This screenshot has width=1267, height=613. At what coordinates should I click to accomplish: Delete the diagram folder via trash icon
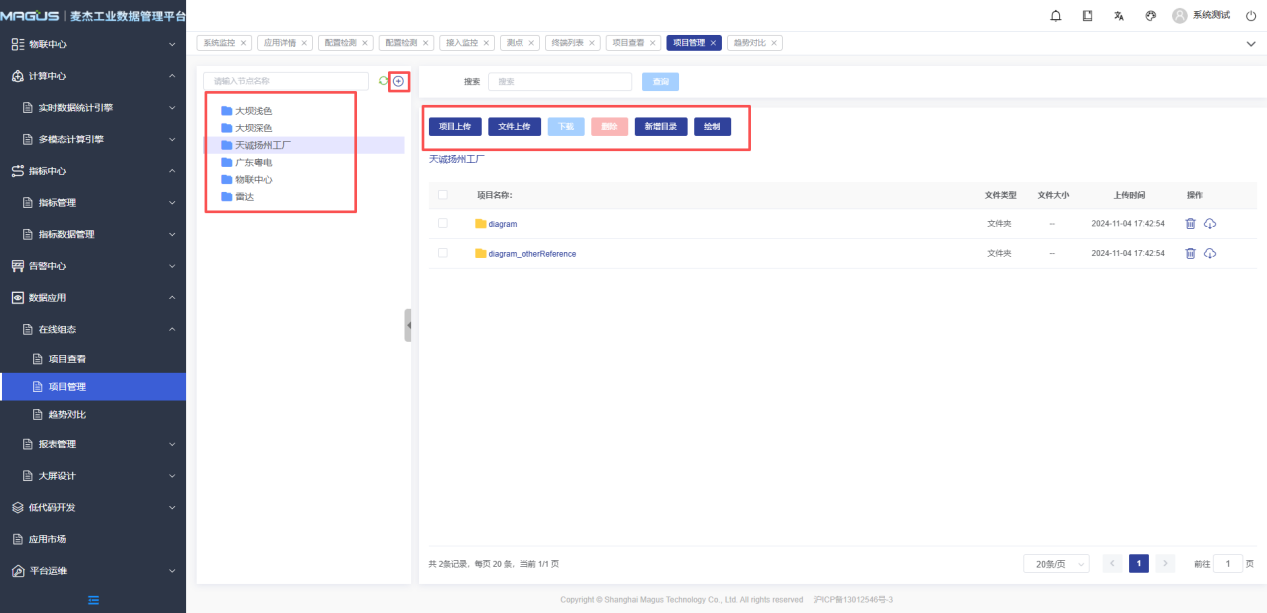(1190, 224)
